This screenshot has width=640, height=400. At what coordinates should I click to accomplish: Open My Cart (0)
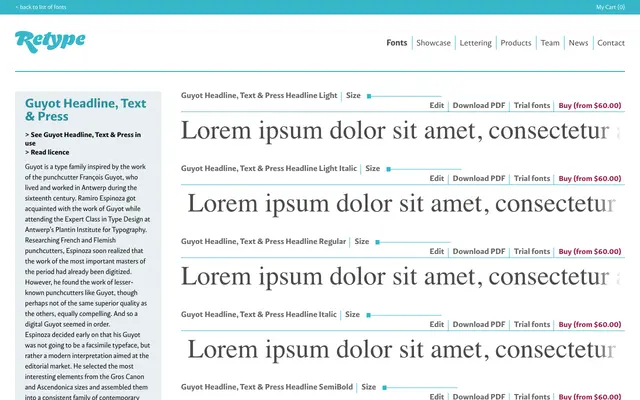point(610,7)
